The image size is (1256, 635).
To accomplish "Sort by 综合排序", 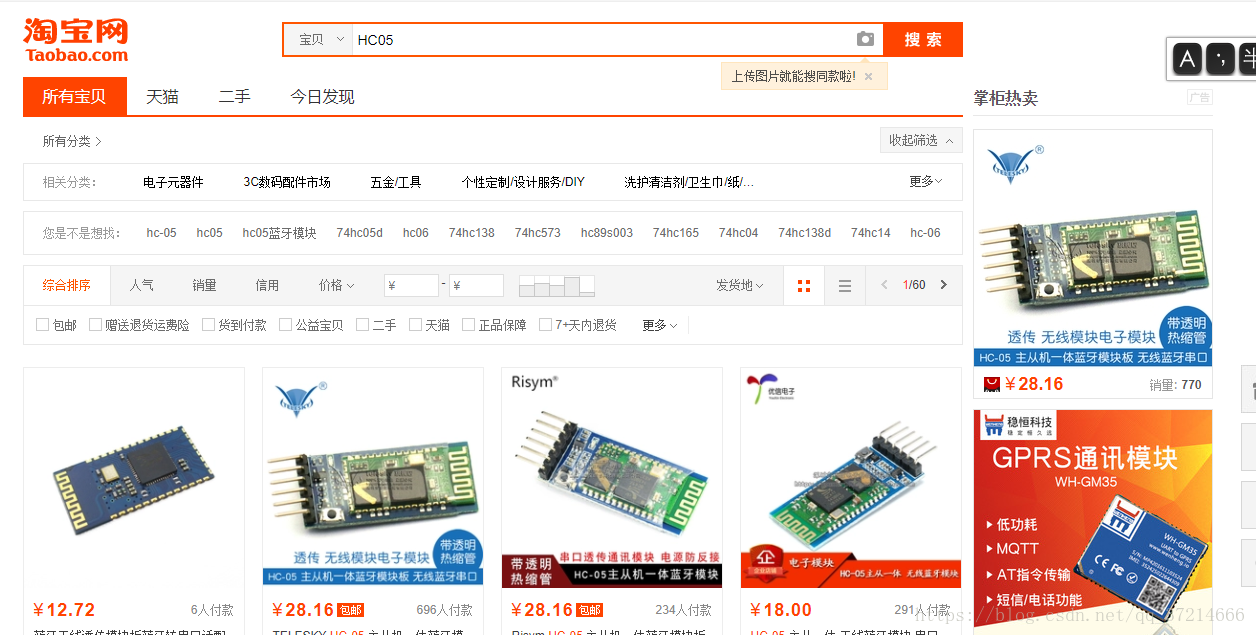I will [67, 286].
